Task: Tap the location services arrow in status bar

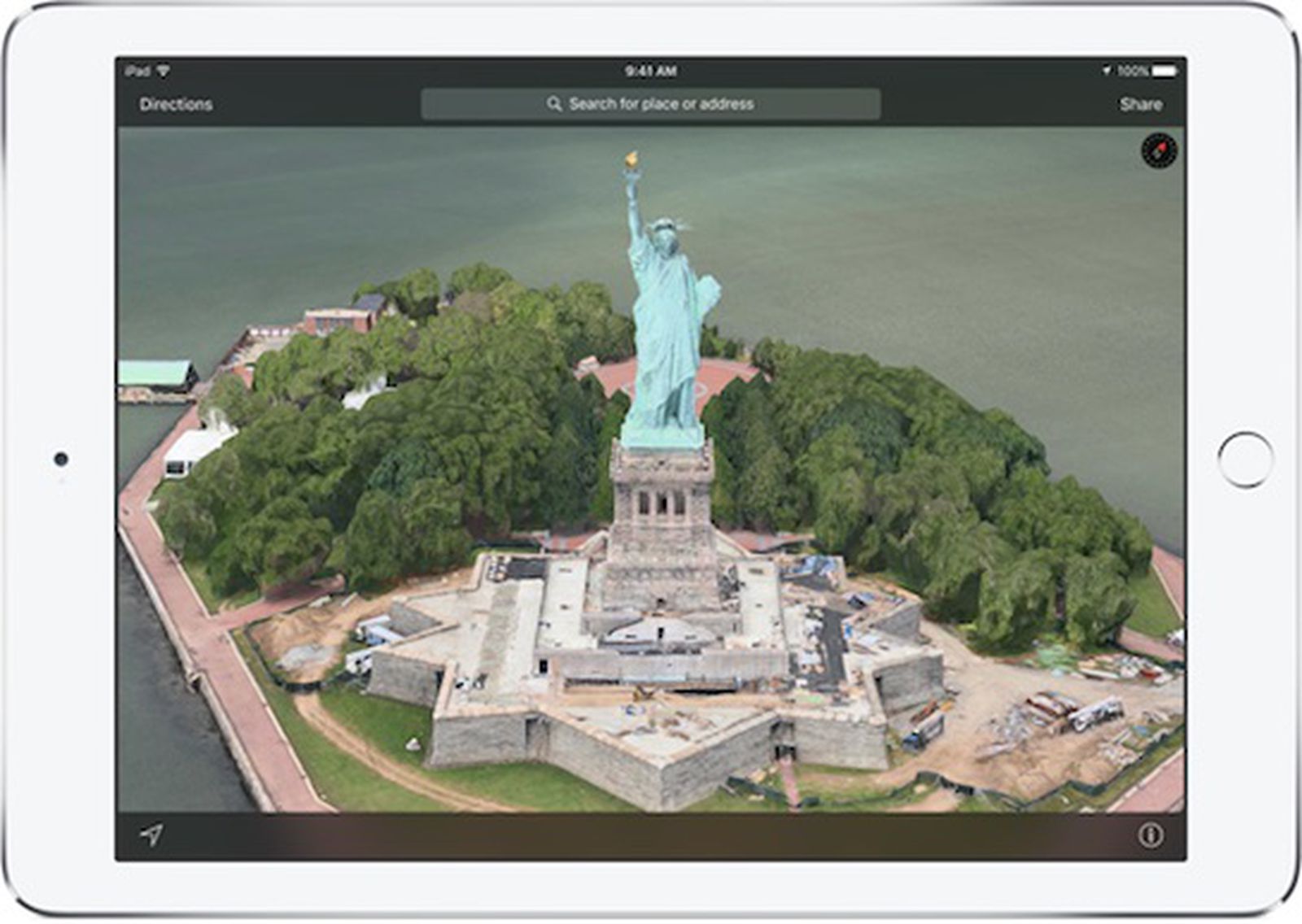Action: 1108,72
